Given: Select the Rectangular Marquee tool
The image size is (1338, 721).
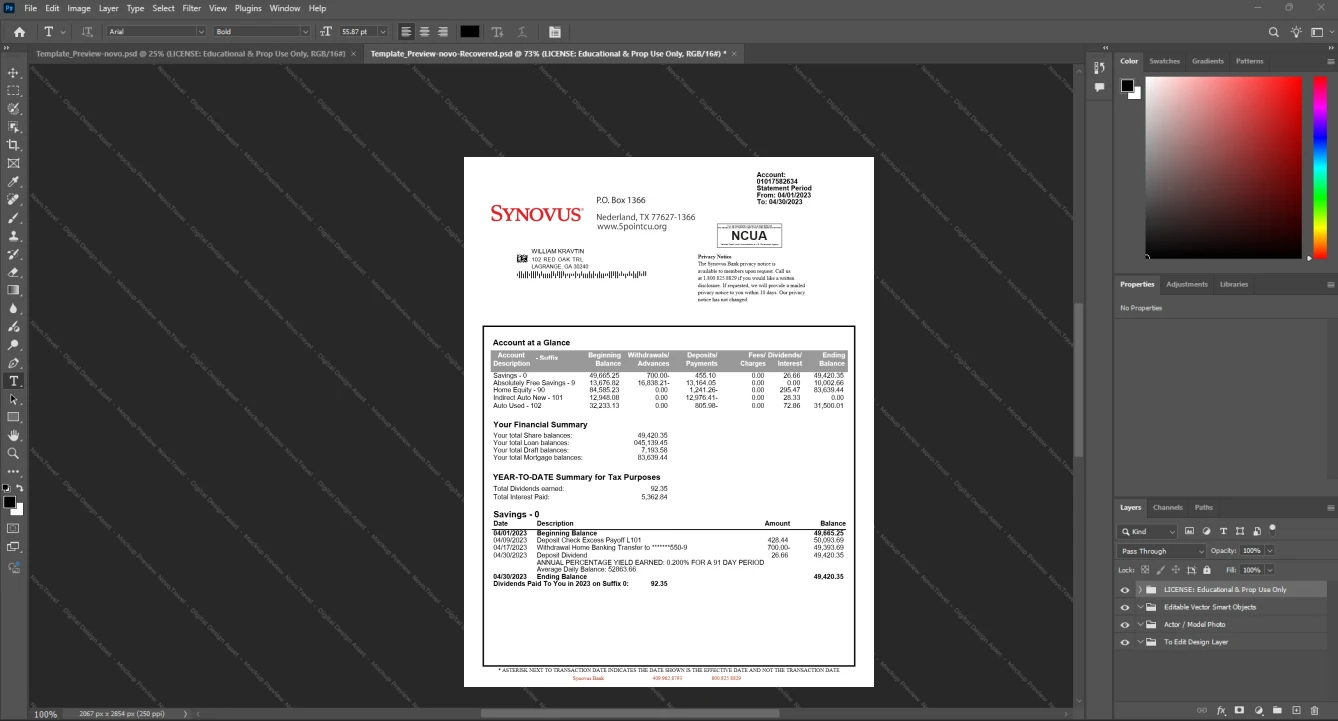Looking at the screenshot, I should tap(14, 91).
